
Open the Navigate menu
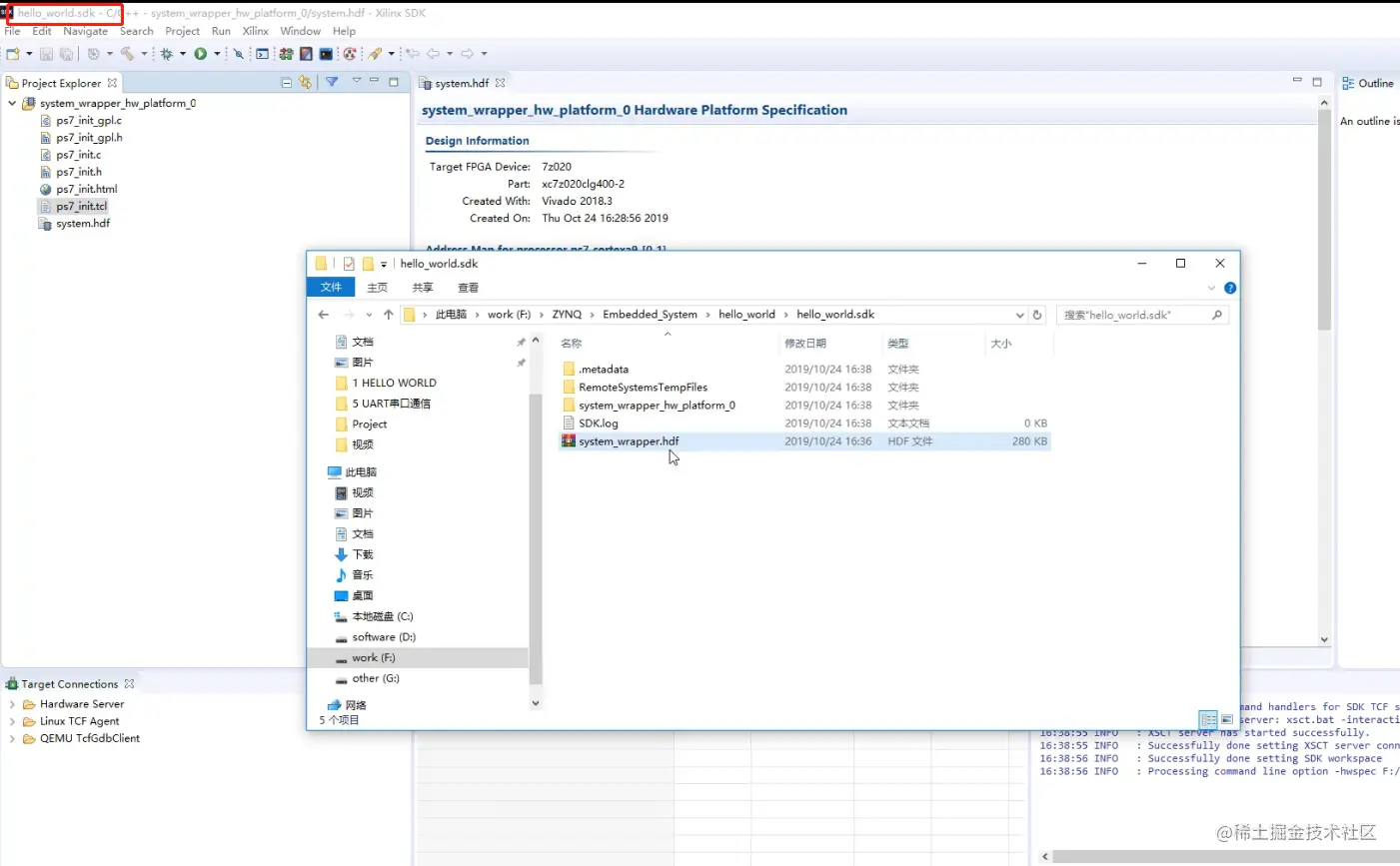tap(85, 31)
